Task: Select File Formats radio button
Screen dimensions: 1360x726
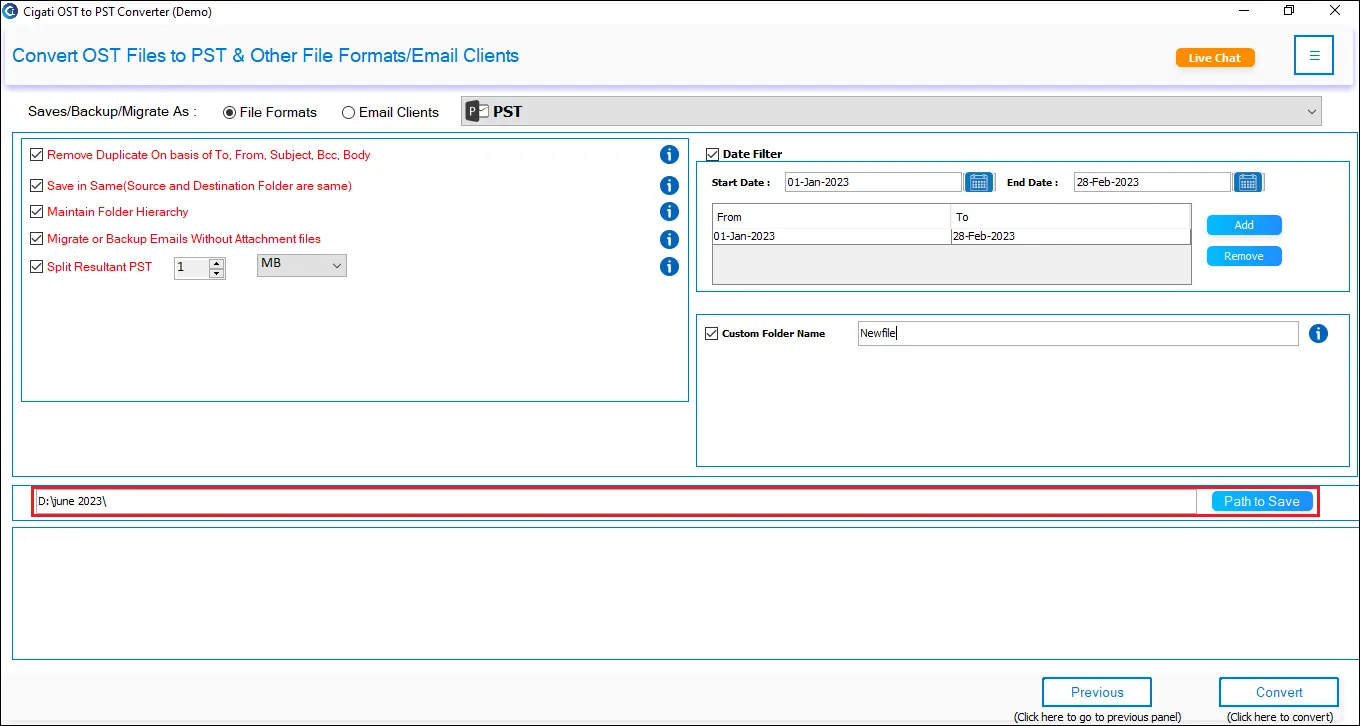Action: point(229,112)
